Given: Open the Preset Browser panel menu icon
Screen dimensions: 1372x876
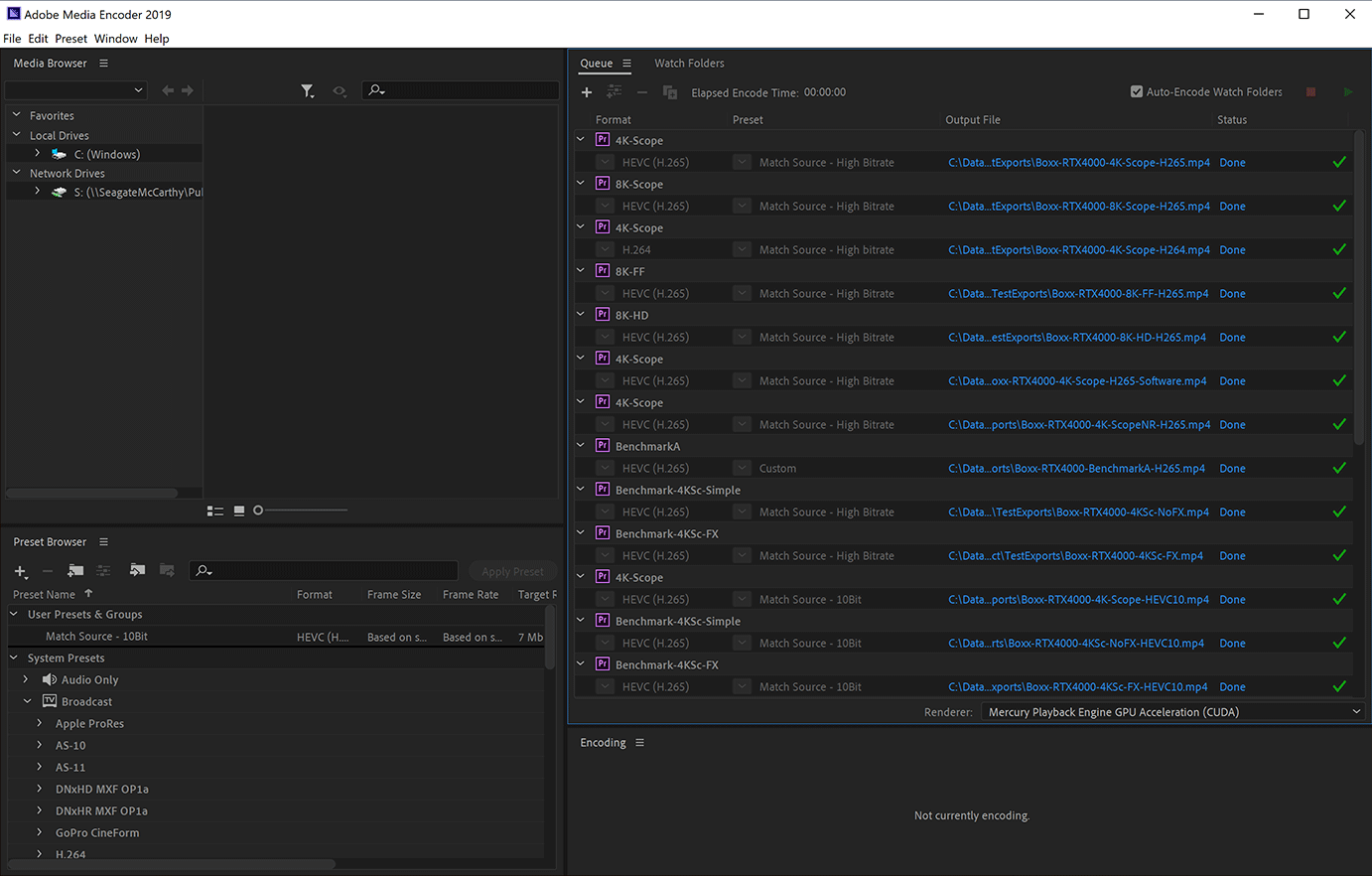Looking at the screenshot, I should [x=103, y=542].
